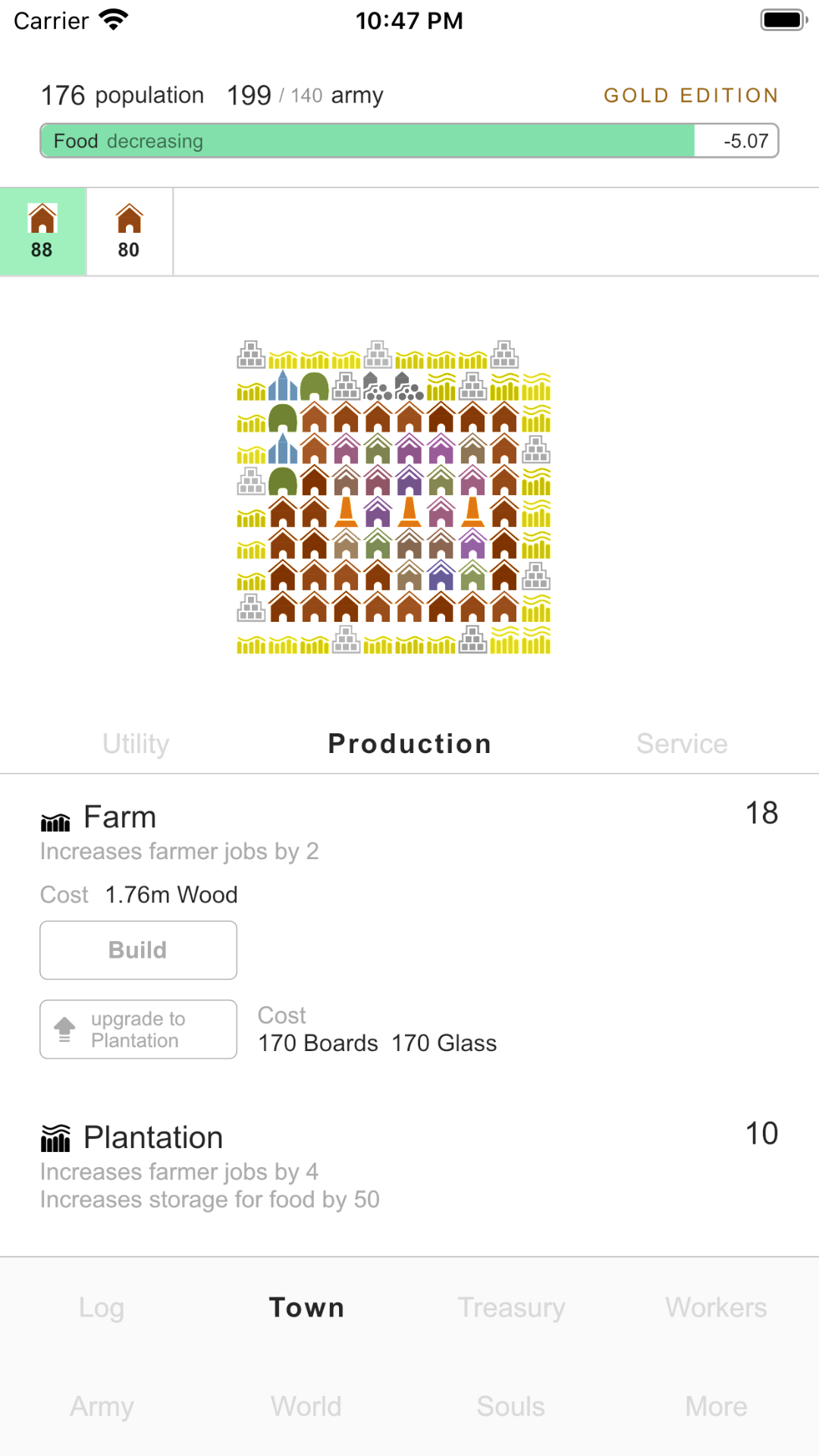Open the World screen
Viewport: 819px width, 1456px height.
pos(306,1407)
